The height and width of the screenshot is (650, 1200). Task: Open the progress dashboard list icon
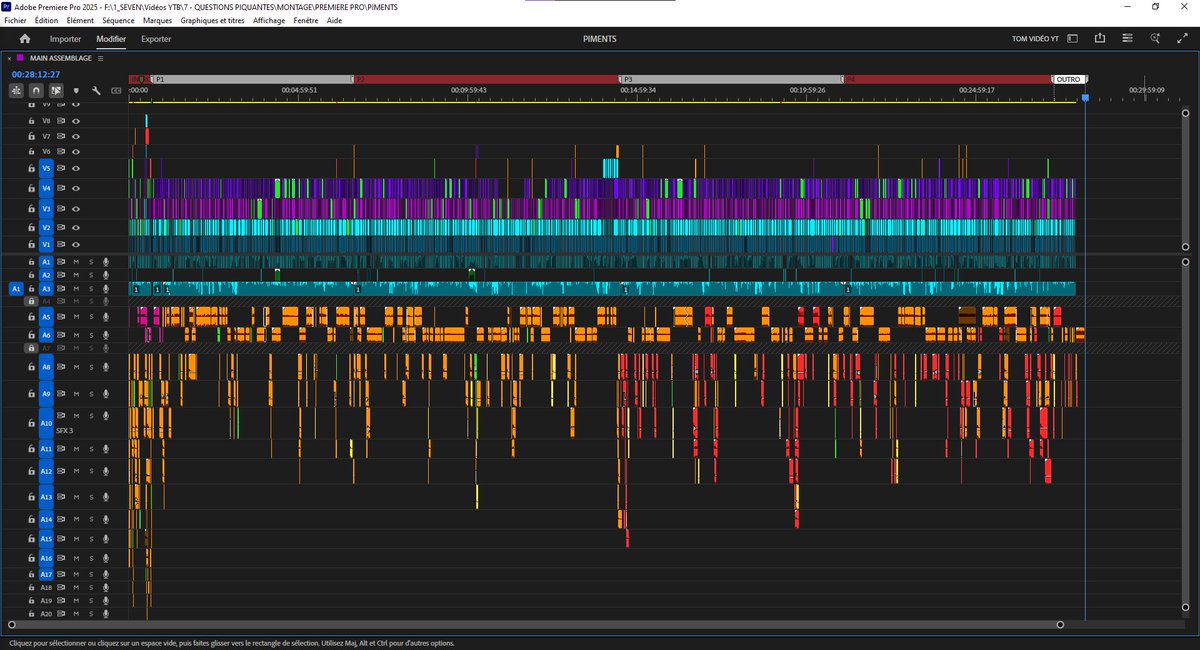click(1127, 39)
